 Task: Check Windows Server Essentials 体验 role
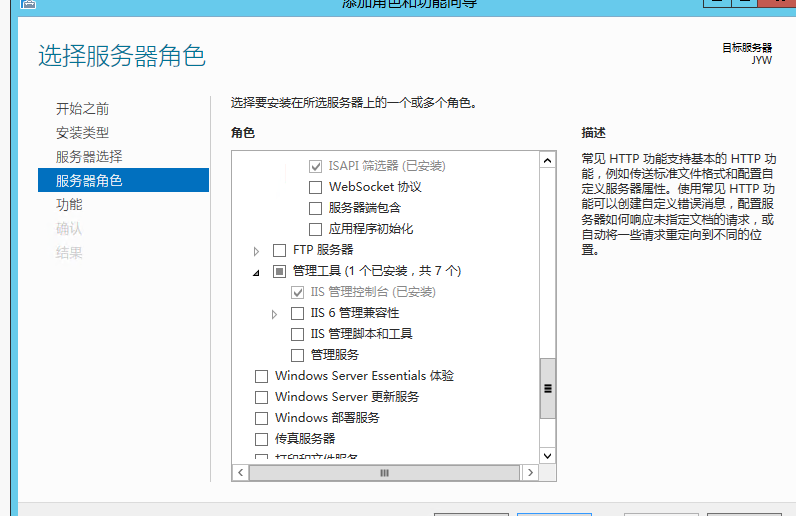click(262, 376)
